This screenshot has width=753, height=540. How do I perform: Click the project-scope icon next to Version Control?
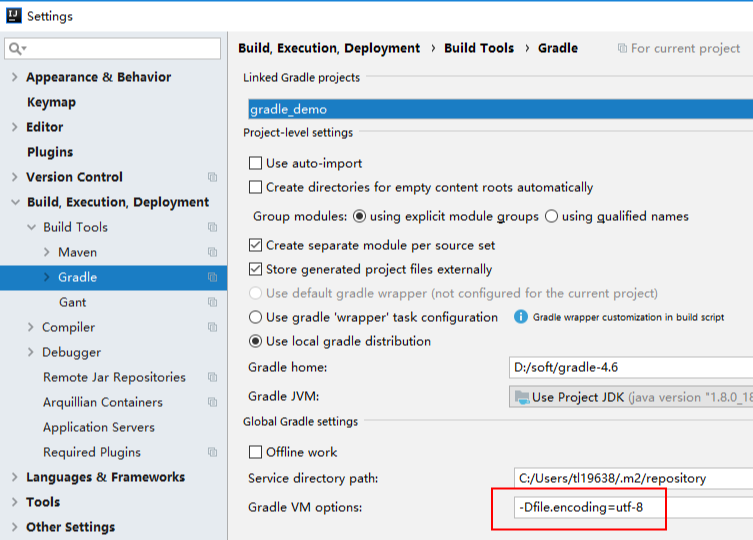(x=212, y=177)
